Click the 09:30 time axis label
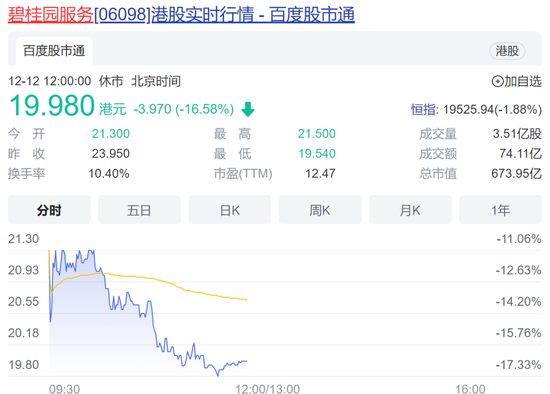 [65, 389]
